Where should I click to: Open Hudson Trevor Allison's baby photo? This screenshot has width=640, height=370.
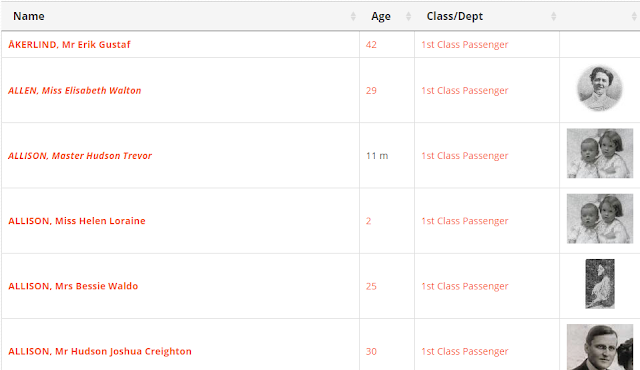click(600, 153)
